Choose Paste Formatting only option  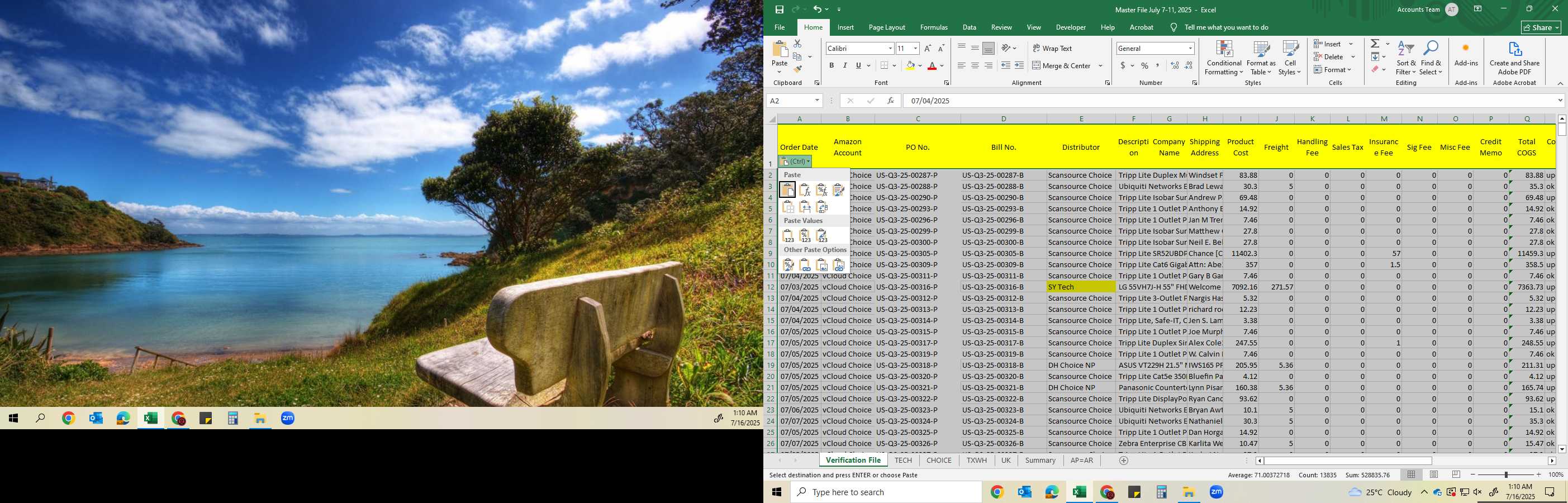pos(788,265)
